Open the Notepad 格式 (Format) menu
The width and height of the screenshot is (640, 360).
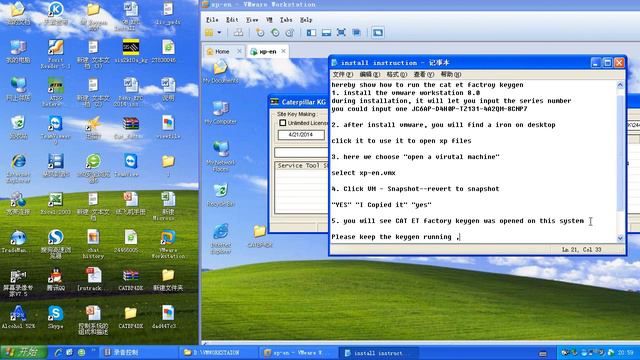(x=396, y=74)
